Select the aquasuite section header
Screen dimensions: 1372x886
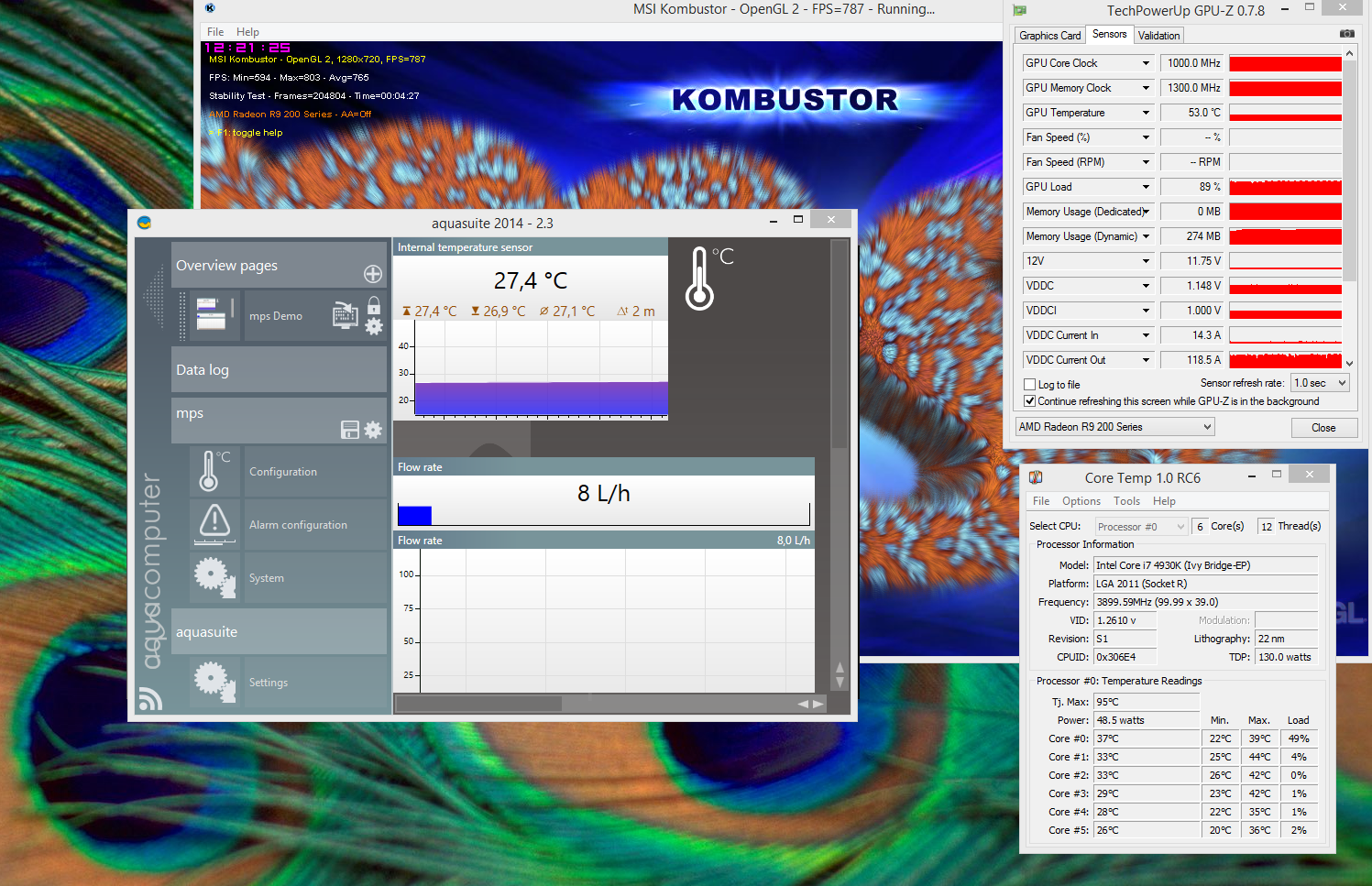pos(279,631)
